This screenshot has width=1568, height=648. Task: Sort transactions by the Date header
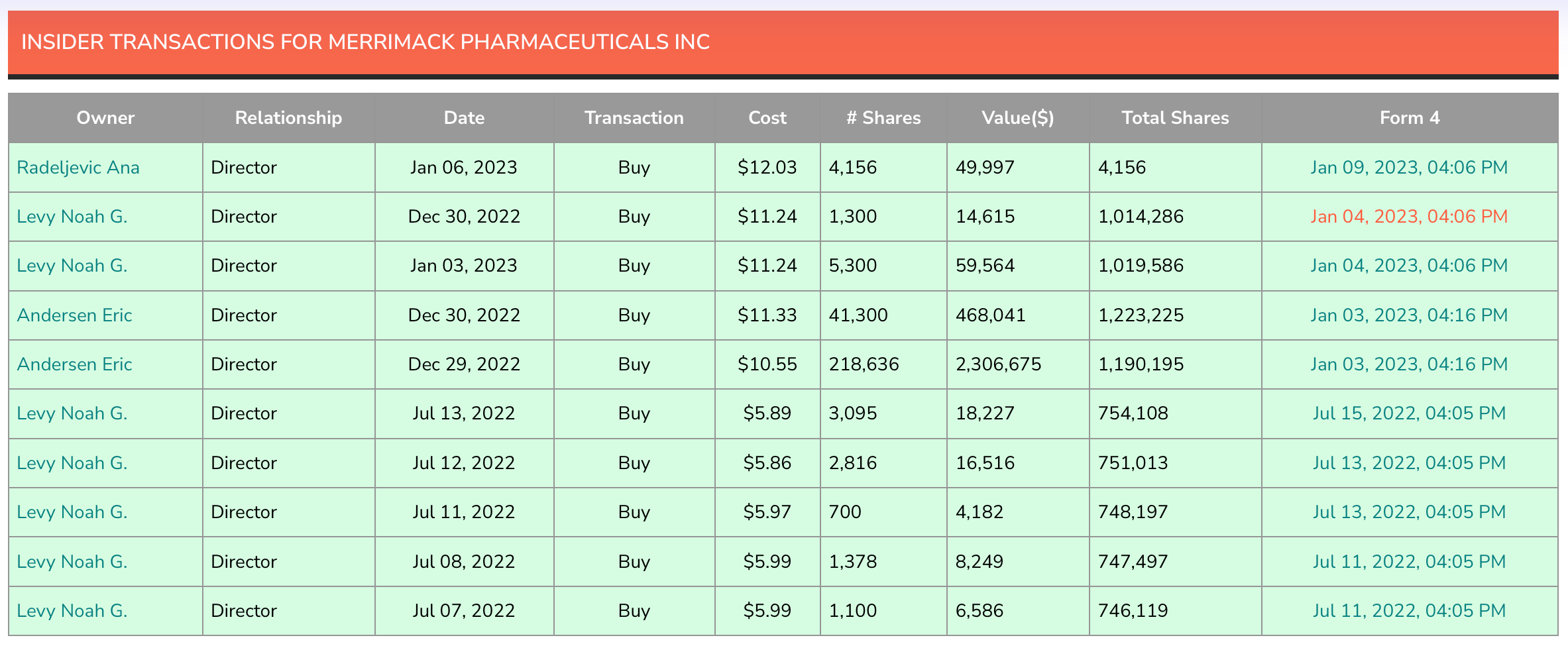click(464, 117)
